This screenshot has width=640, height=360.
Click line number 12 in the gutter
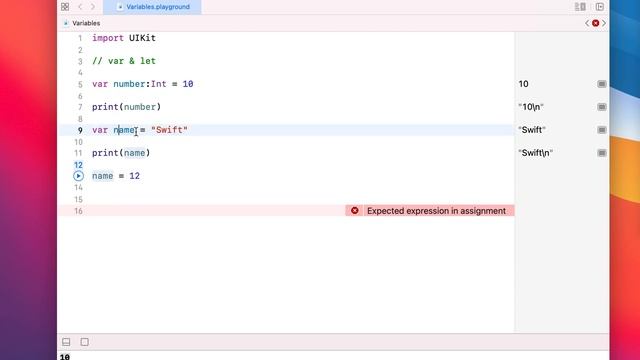tap(78, 165)
